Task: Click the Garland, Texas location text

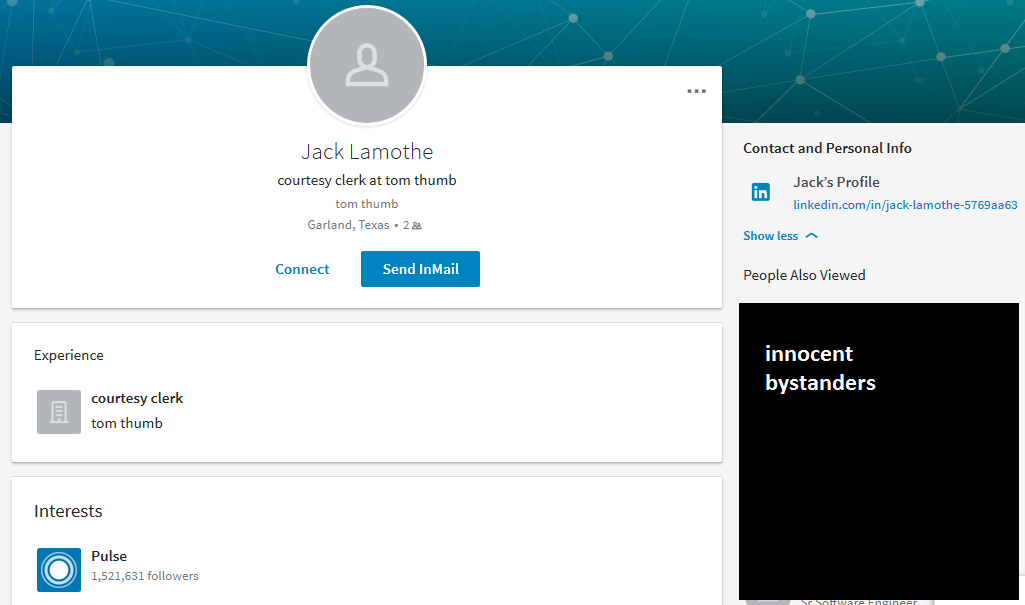Action: pyautogui.click(x=348, y=225)
